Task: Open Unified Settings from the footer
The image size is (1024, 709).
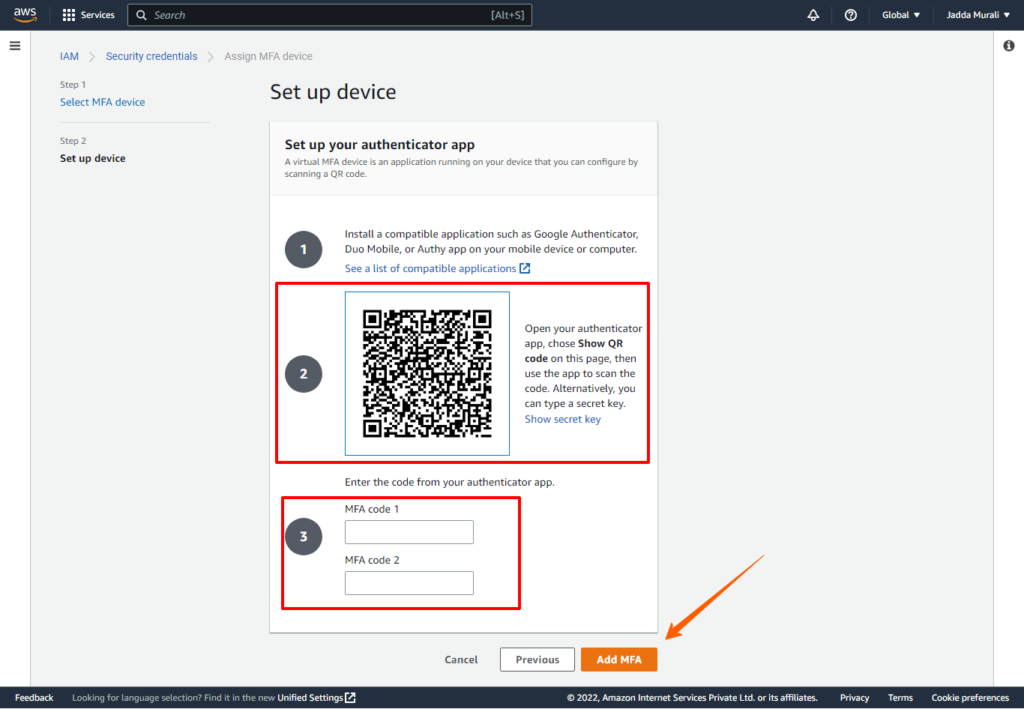Action: coord(316,698)
